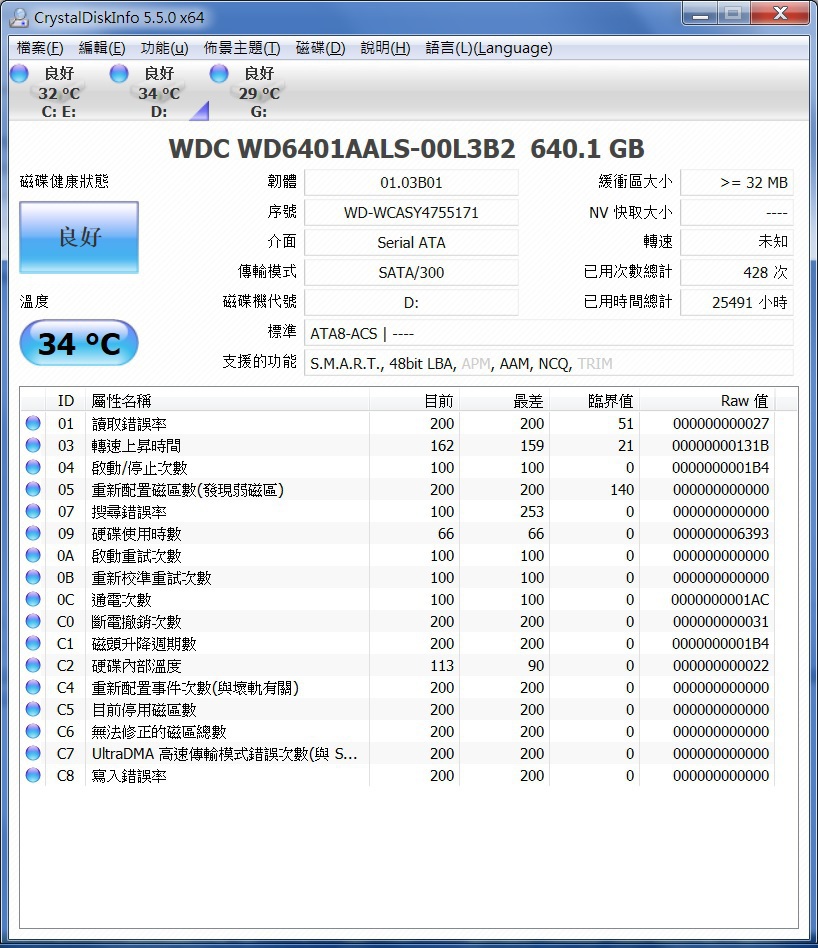Click the interface field Serial ATA
The height and width of the screenshot is (948, 818).
(x=411, y=242)
